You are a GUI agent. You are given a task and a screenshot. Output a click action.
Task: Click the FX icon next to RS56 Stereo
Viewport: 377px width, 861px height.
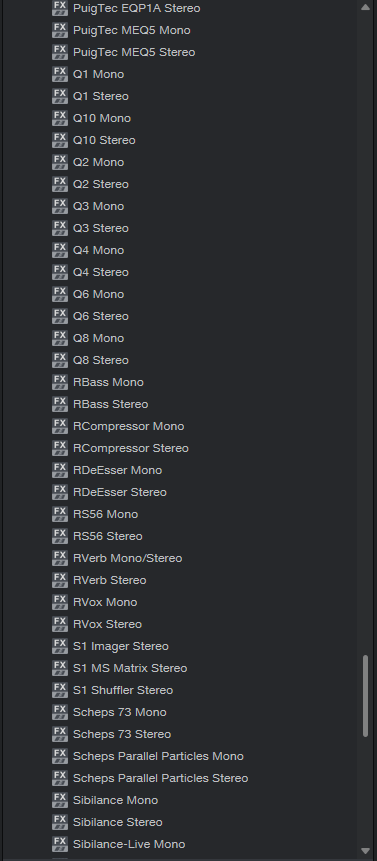point(60,536)
